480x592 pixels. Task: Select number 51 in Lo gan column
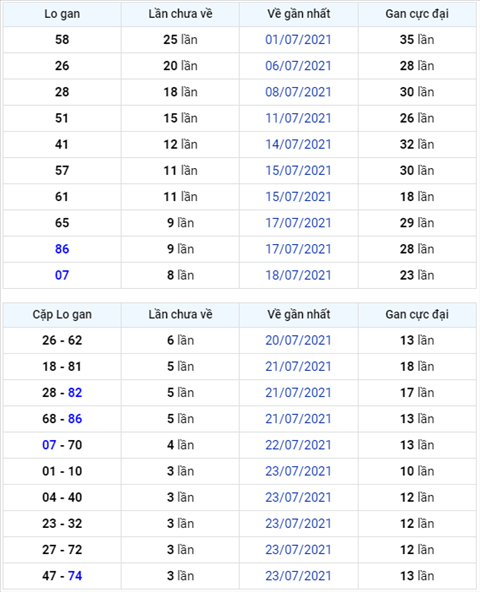pyautogui.click(x=62, y=118)
